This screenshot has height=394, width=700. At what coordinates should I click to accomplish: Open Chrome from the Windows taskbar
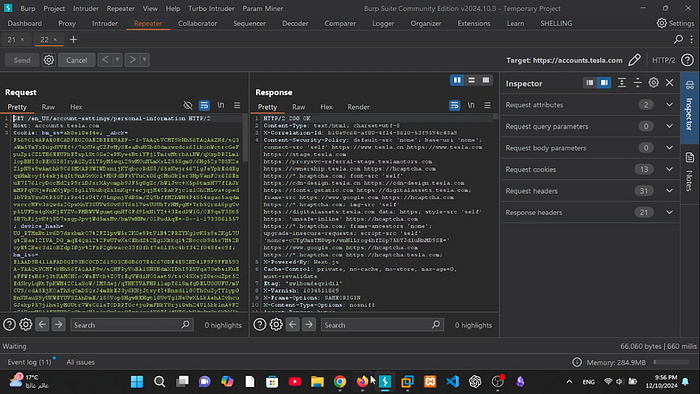pos(340,382)
